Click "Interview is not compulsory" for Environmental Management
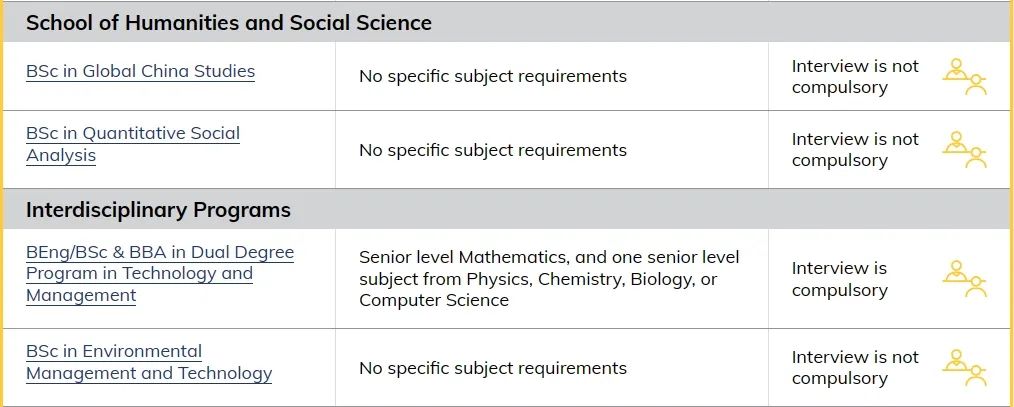The height and width of the screenshot is (407, 1014). point(855,368)
